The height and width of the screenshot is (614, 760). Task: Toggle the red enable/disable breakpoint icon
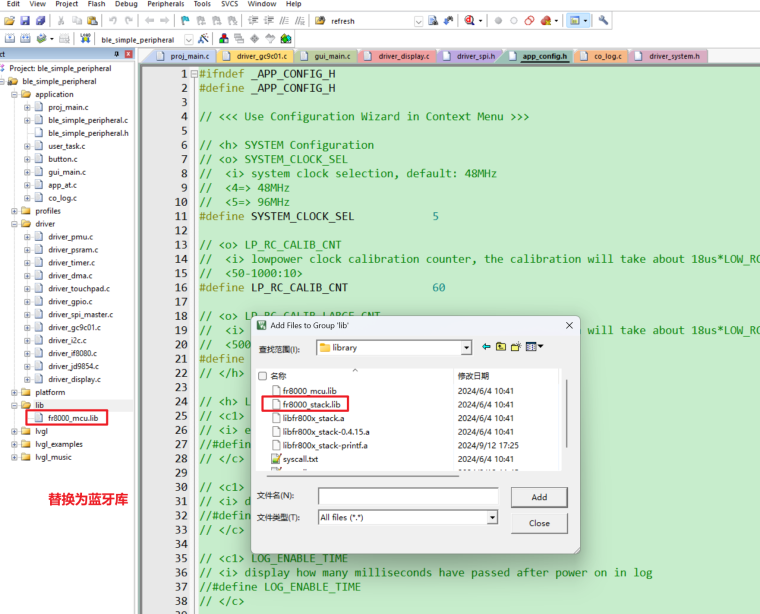coord(529,21)
